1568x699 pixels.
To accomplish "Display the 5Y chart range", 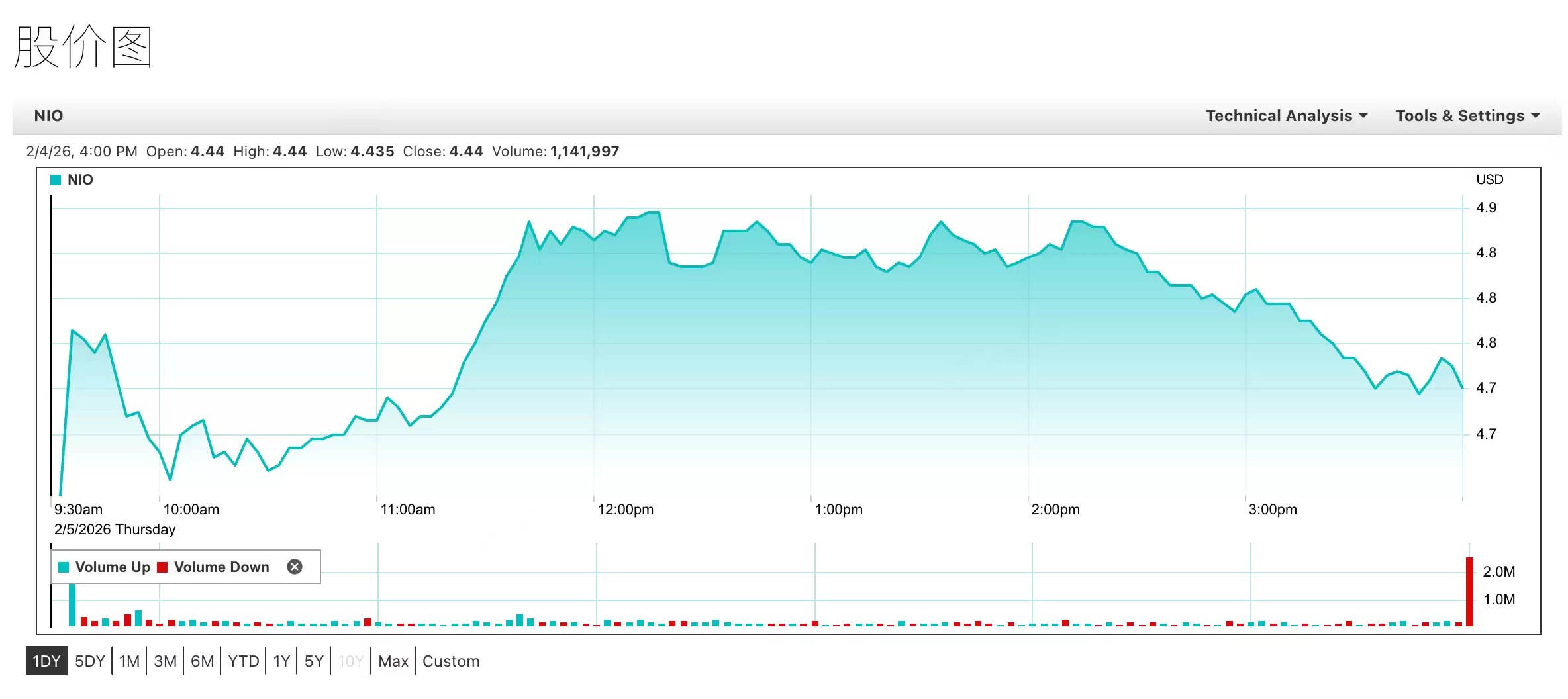I will click(314, 661).
